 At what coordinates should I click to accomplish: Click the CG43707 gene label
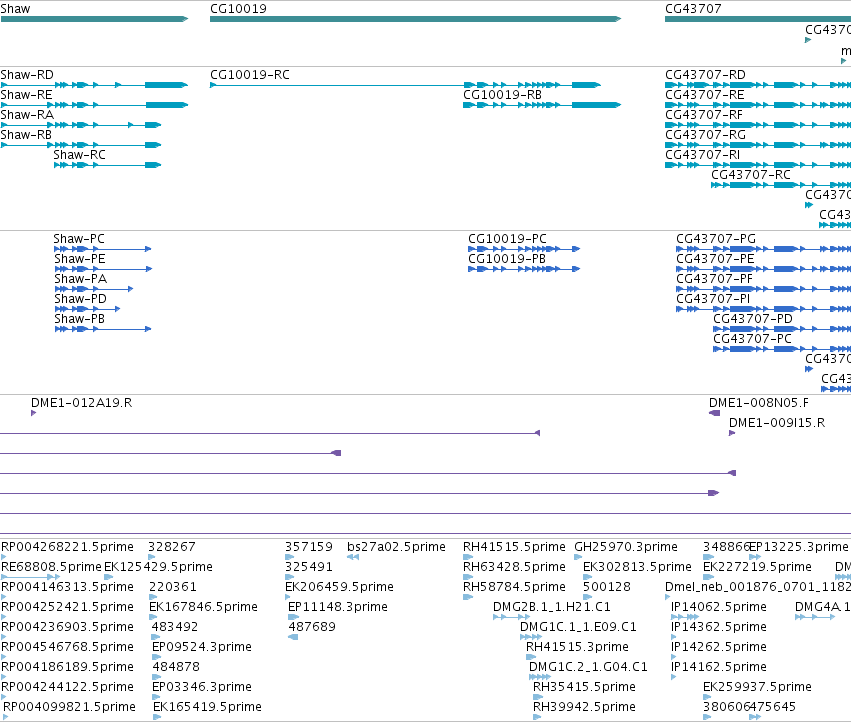click(693, 9)
